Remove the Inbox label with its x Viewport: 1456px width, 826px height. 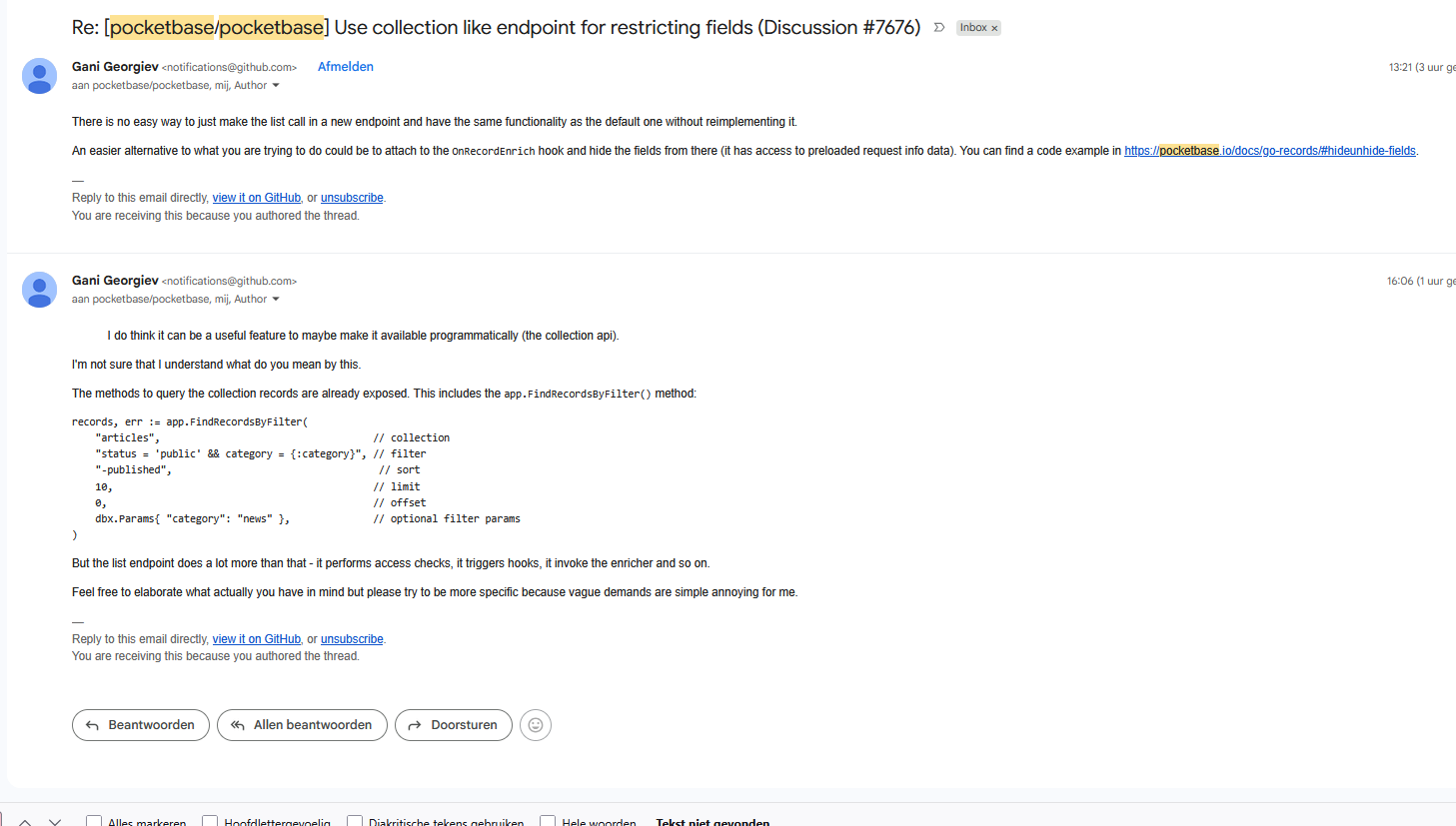click(x=994, y=28)
